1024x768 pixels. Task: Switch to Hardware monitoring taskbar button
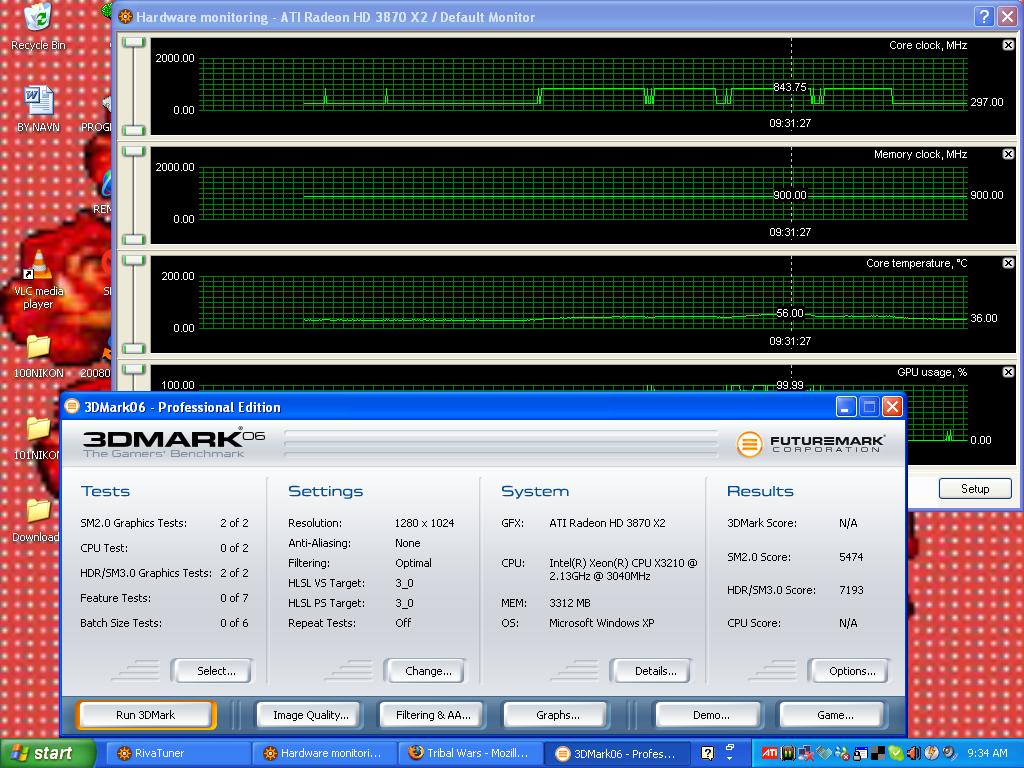(325, 754)
